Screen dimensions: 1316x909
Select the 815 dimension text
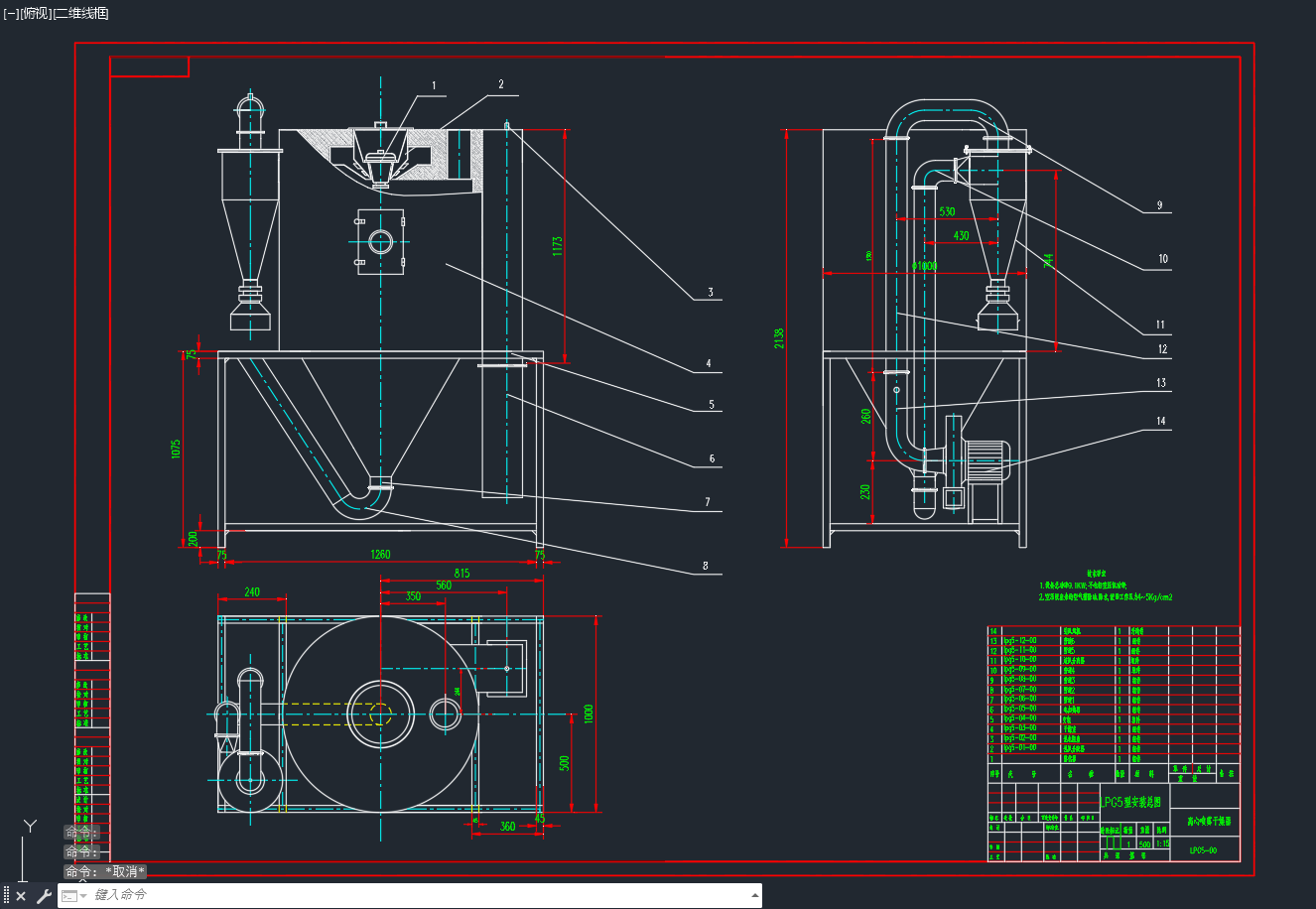pyautogui.click(x=461, y=574)
